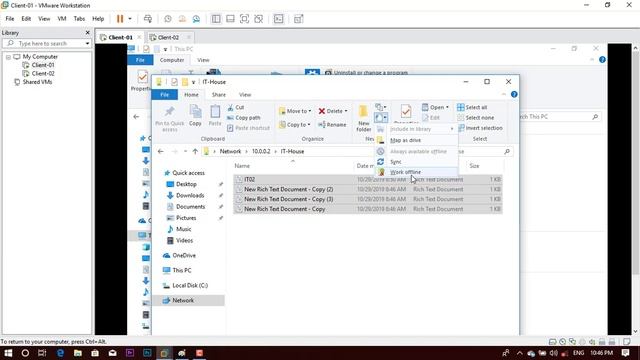
Task: Enter full screen mode in VMware
Action: tap(244, 19)
